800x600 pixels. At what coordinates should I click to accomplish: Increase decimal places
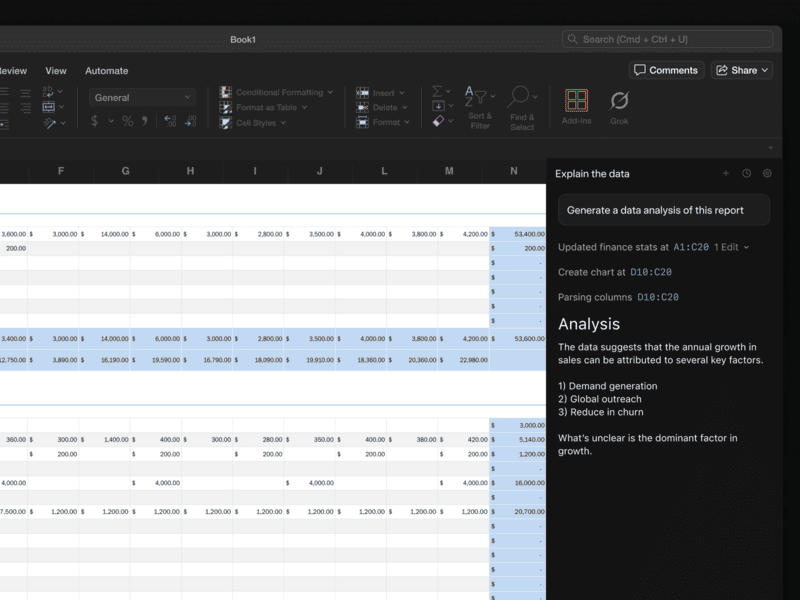click(170, 121)
